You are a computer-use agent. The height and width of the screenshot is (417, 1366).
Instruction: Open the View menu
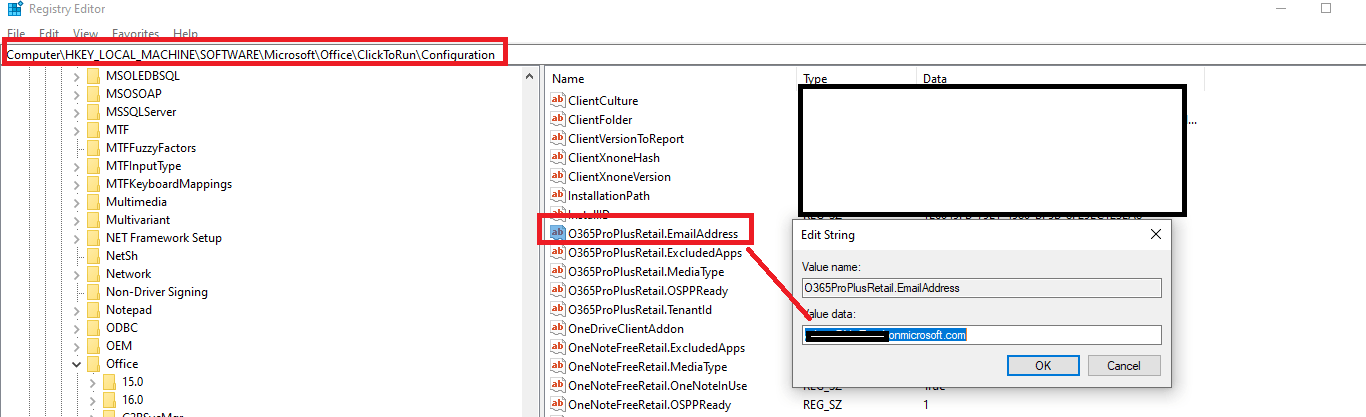pos(85,33)
